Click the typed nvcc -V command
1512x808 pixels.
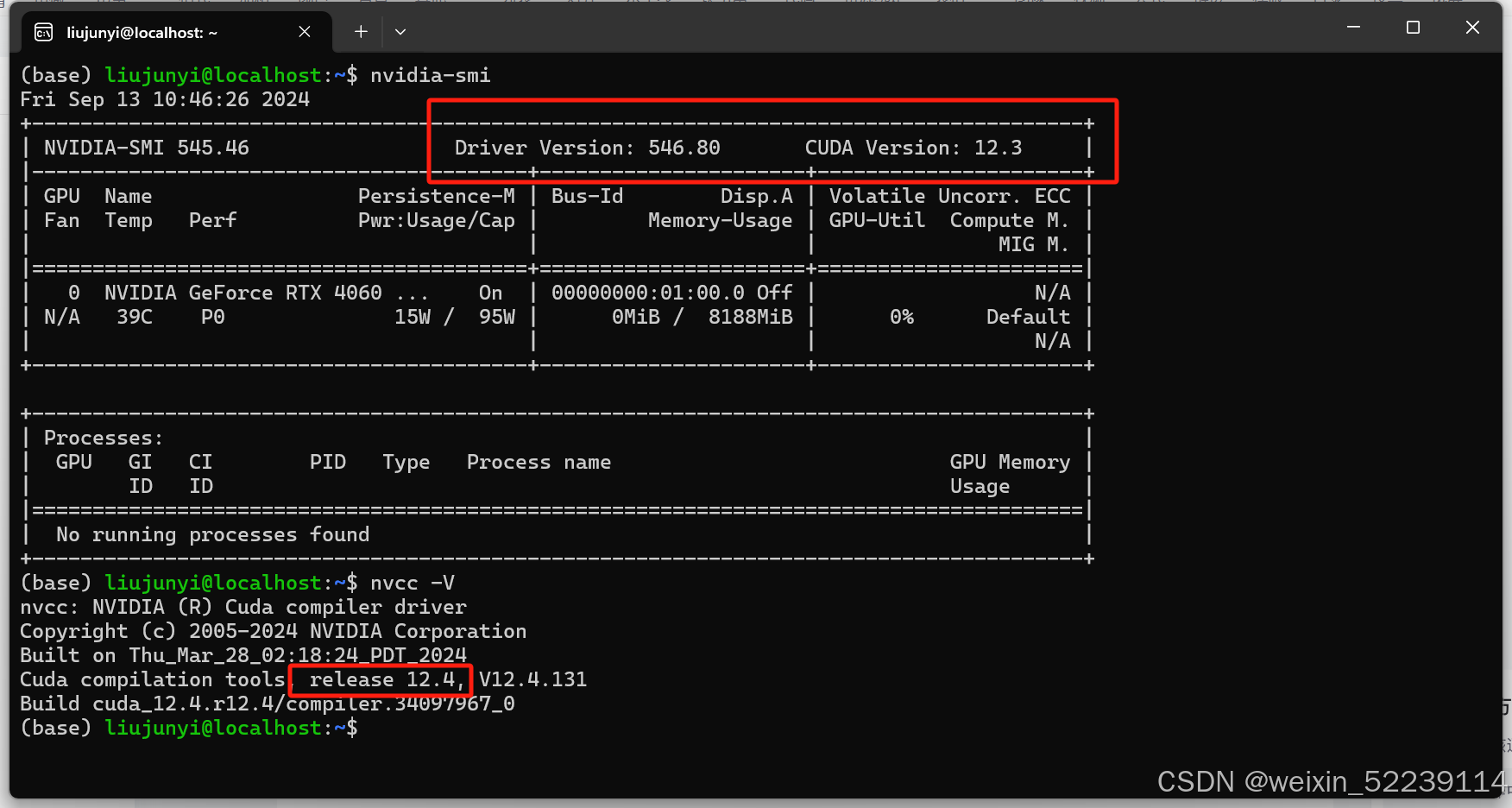(x=412, y=584)
